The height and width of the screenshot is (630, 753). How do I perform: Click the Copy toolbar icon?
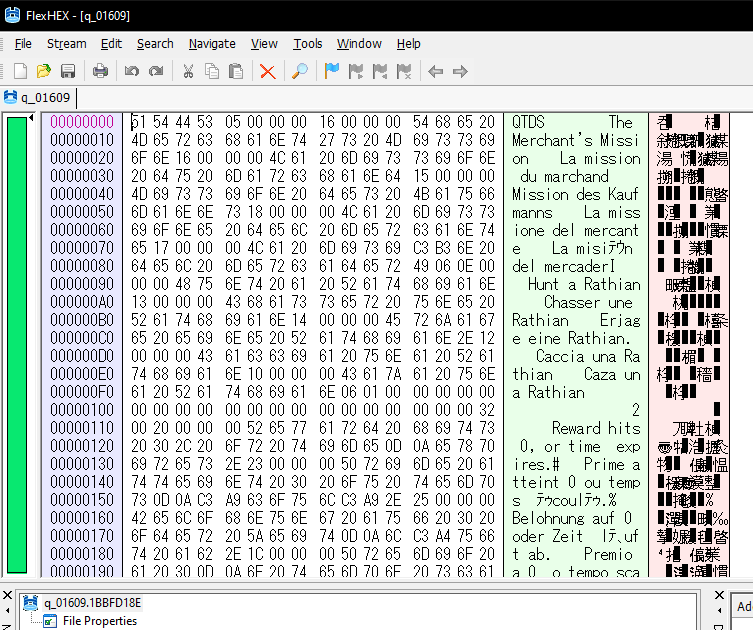pyautogui.click(x=212, y=71)
